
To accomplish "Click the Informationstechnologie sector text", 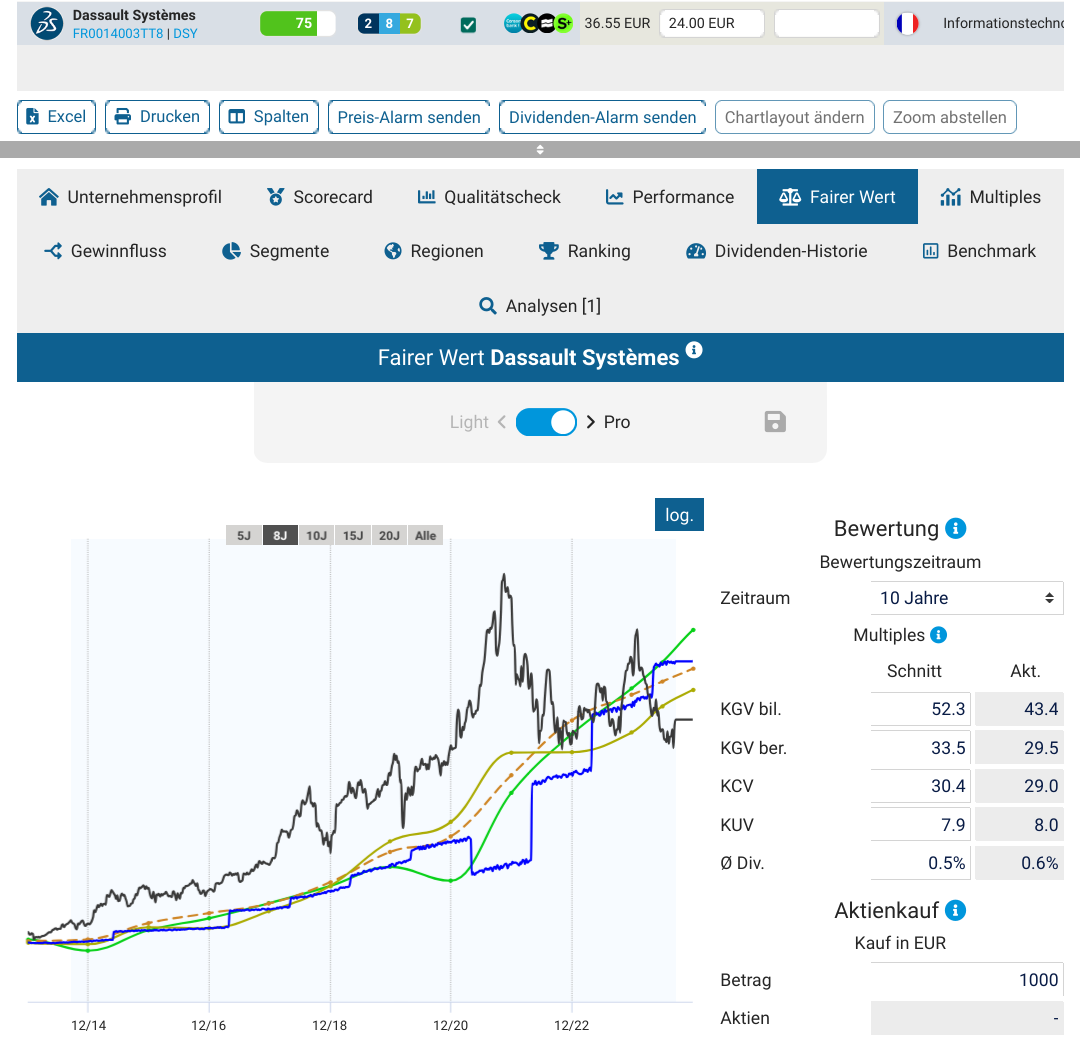I will coord(1003,23).
